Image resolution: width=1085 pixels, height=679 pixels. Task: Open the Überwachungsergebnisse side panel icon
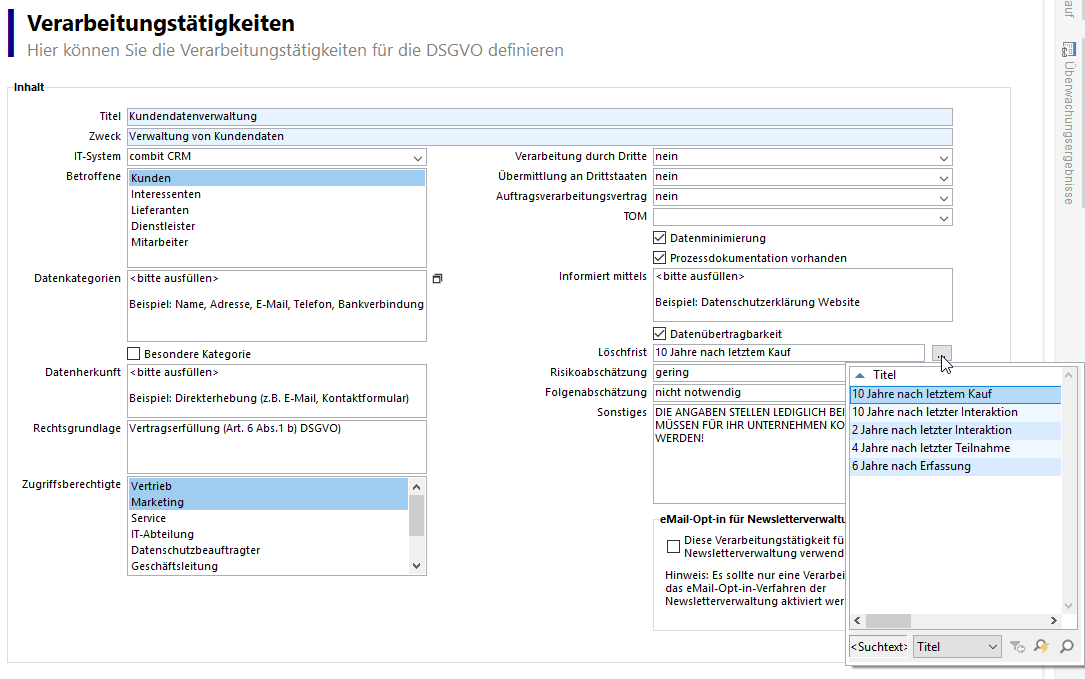click(1068, 49)
